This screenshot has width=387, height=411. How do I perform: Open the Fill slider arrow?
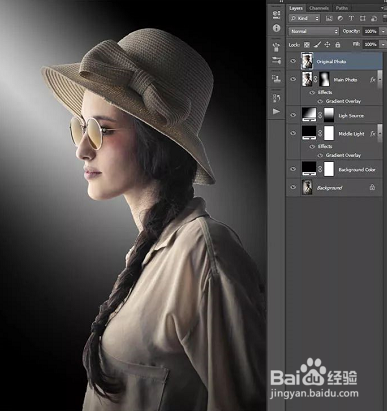[383, 44]
